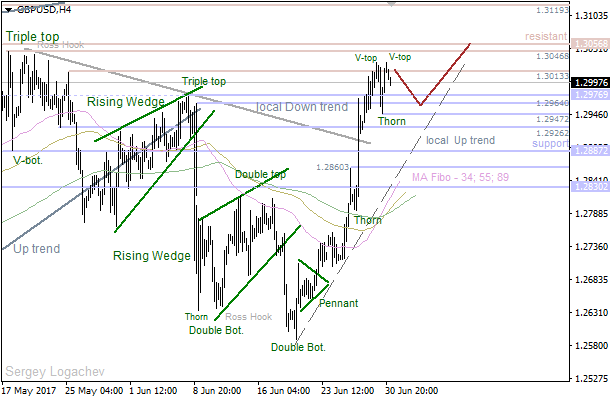The width and height of the screenshot is (610, 400).
Task: Click the dropdown triangle beside GBPUSD,H4
Action: click(8, 9)
